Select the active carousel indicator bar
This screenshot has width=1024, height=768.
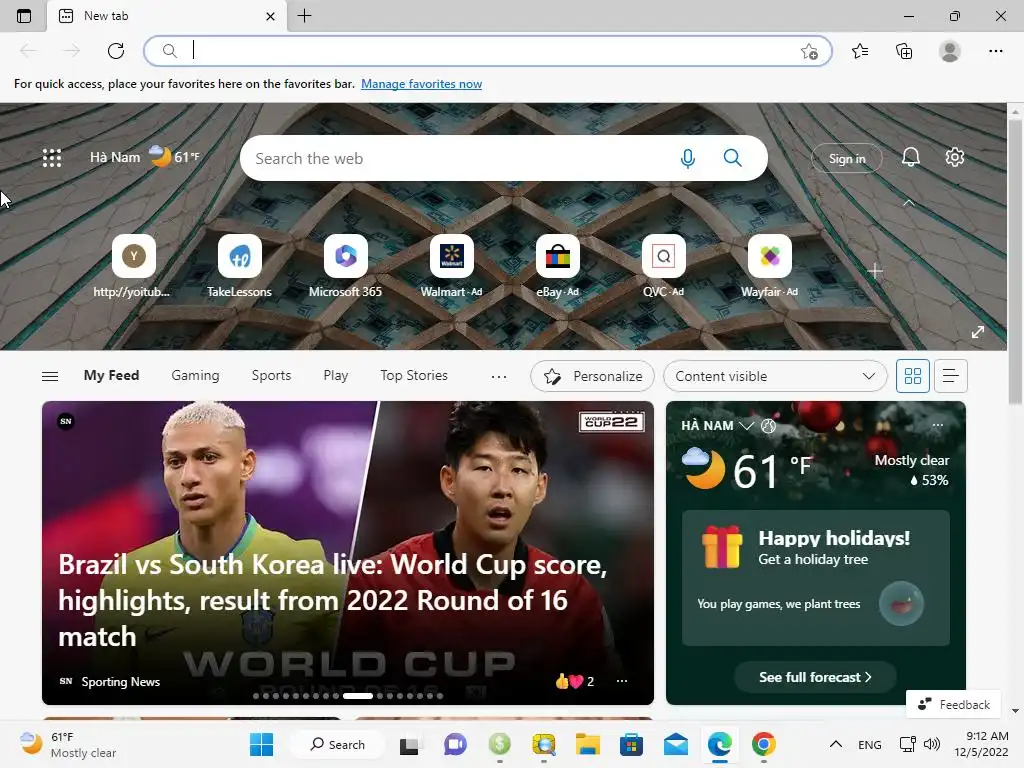tap(358, 696)
